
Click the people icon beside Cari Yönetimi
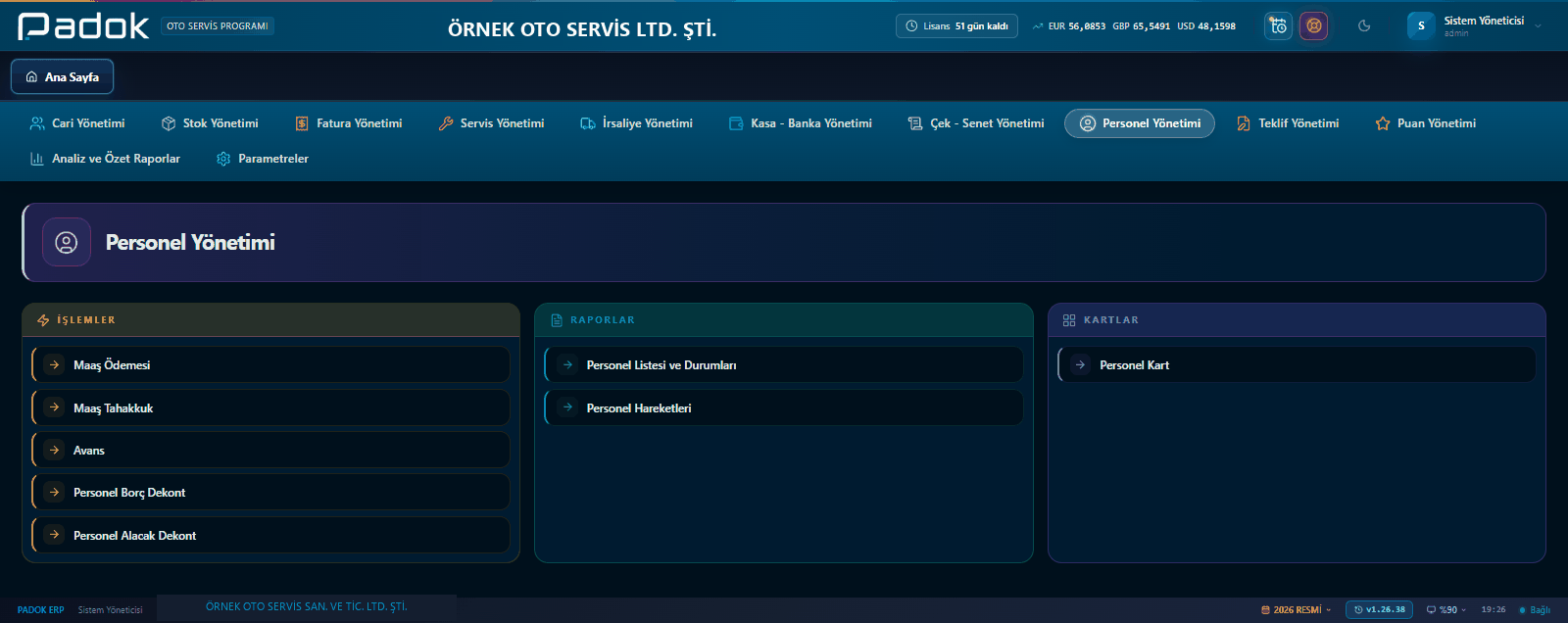[x=37, y=123]
